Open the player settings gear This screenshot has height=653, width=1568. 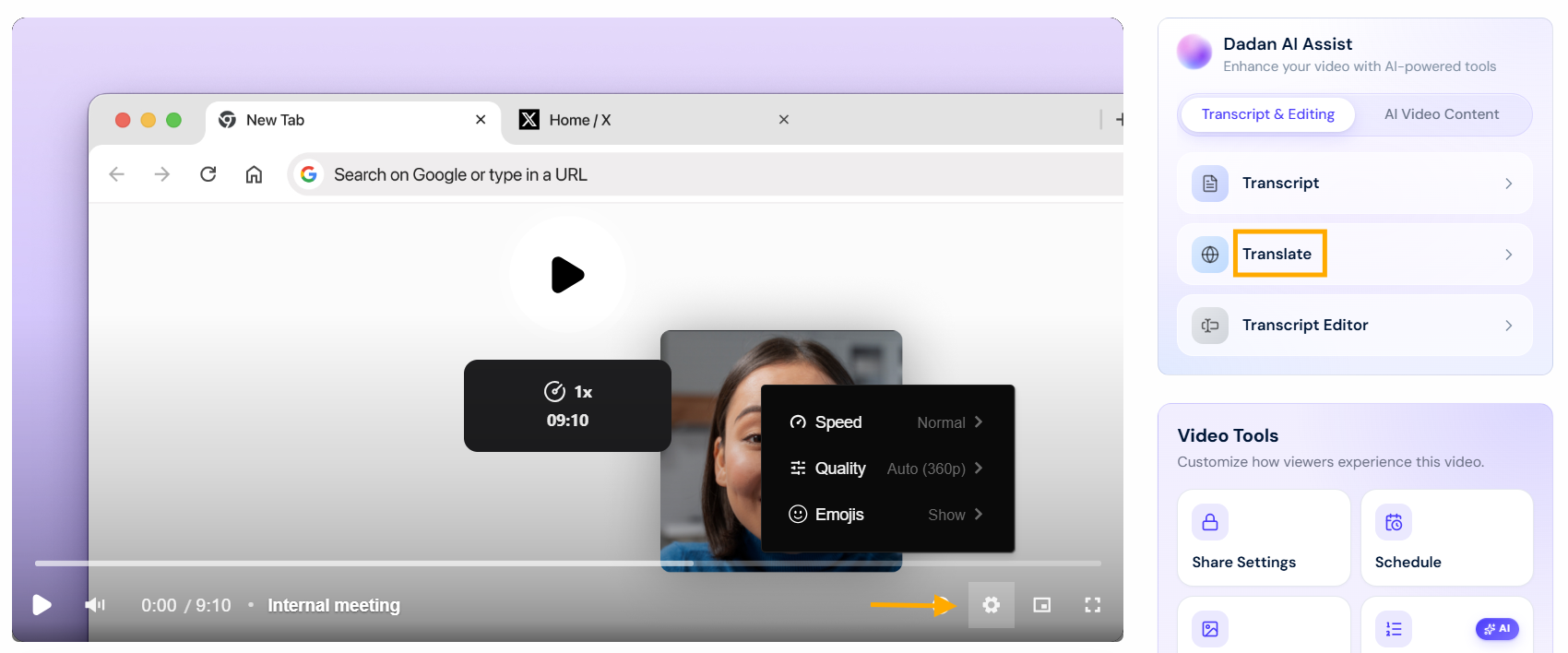click(x=992, y=605)
